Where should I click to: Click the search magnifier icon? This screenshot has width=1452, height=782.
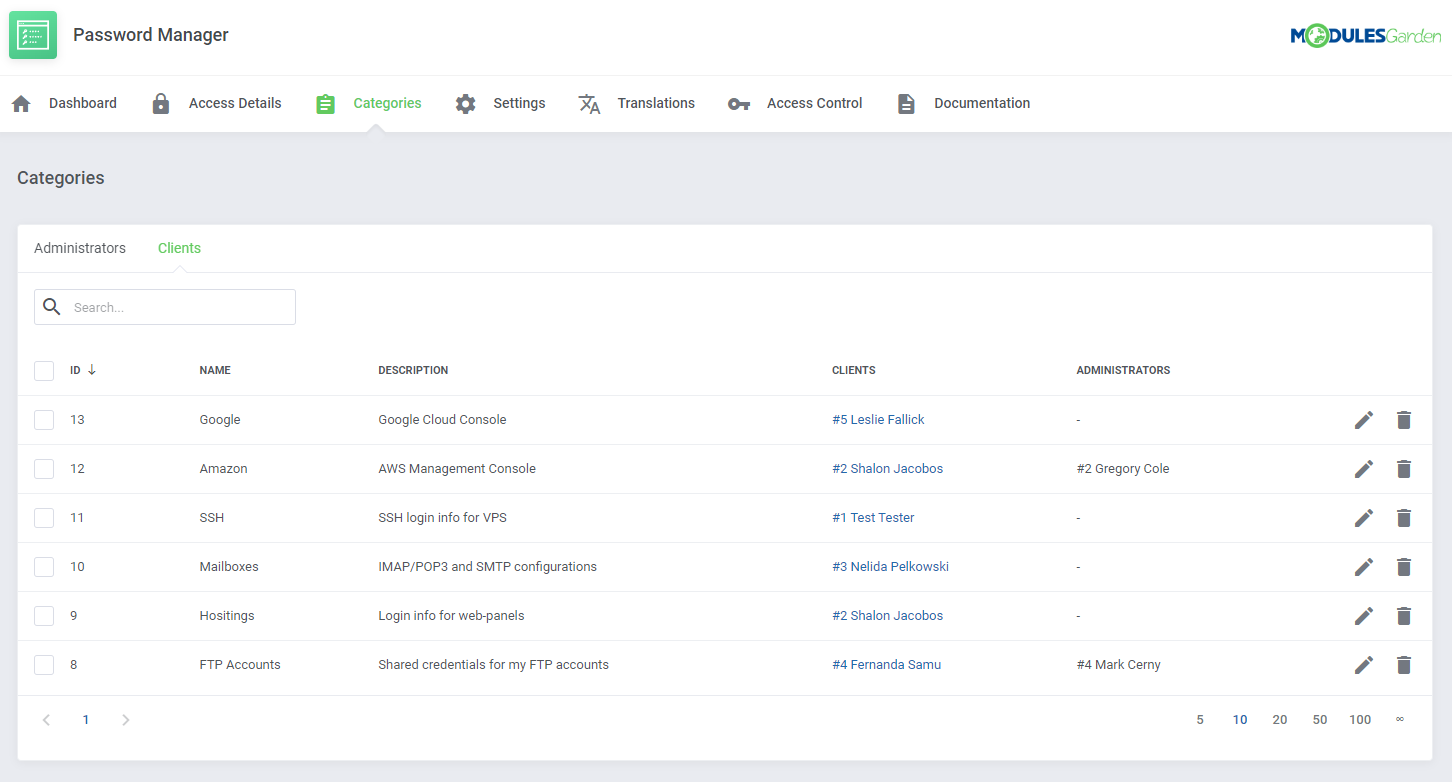52,307
